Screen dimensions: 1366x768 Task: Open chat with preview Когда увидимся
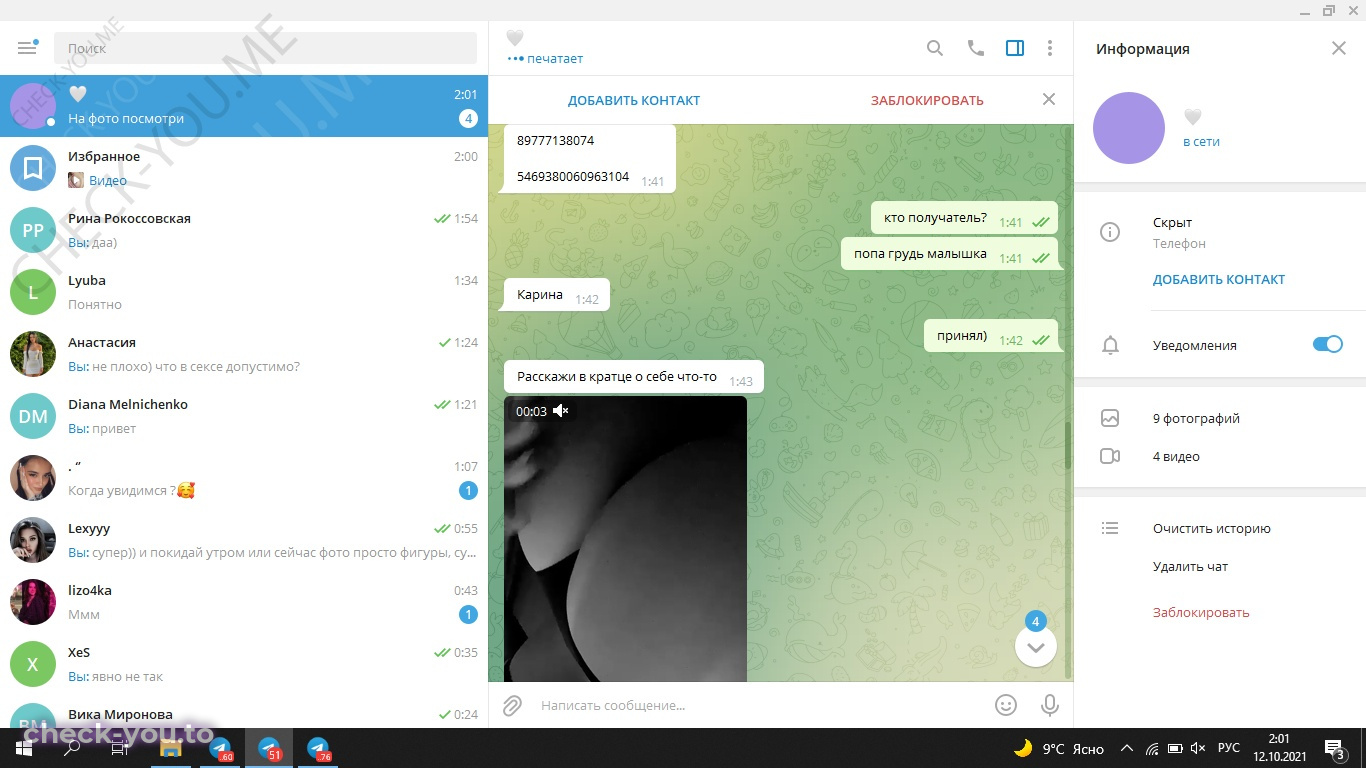point(244,478)
